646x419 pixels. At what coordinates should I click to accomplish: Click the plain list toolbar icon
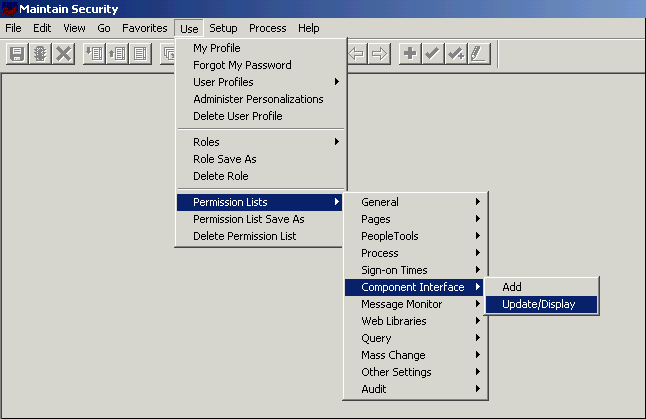140,54
